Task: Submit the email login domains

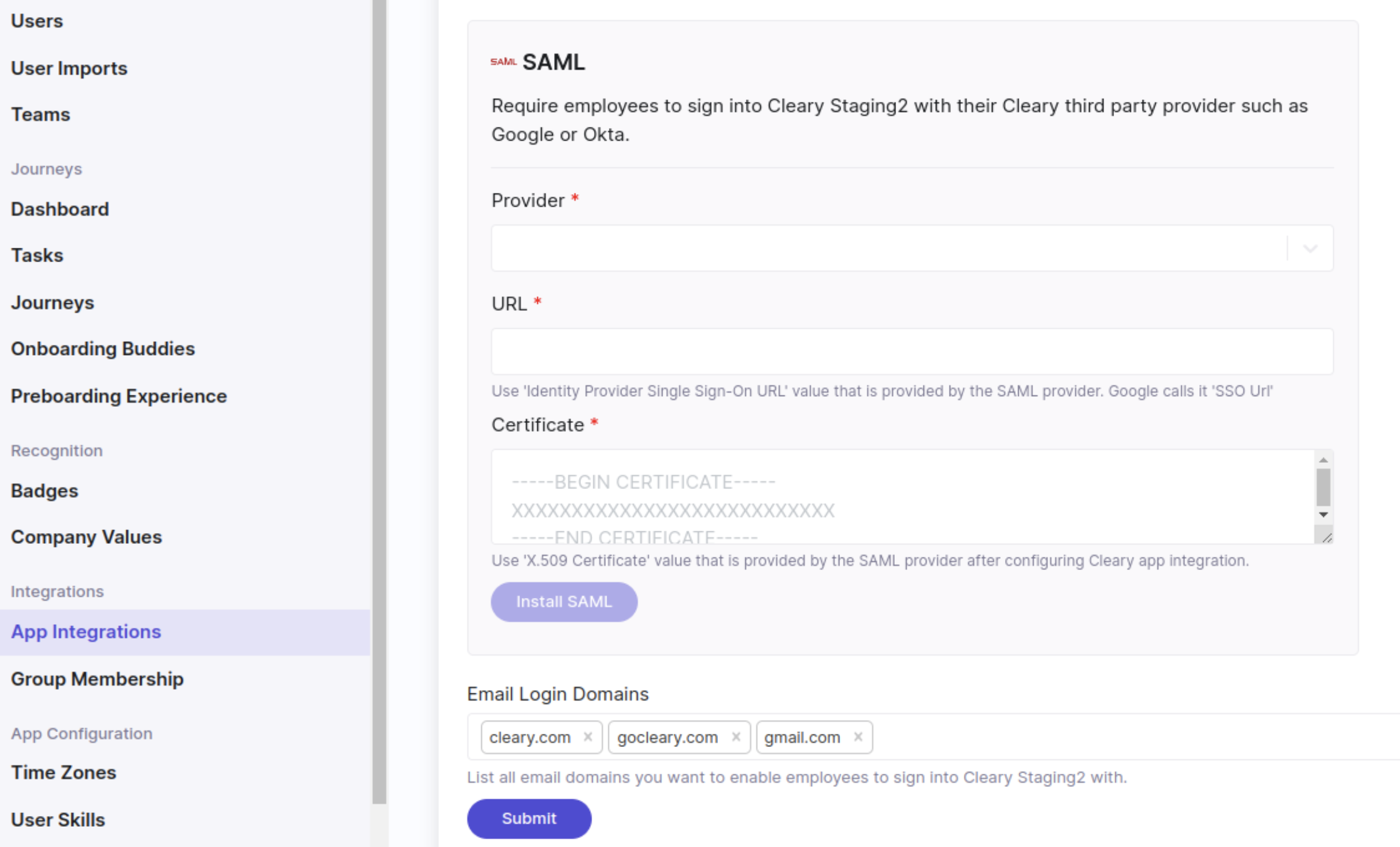Action: click(529, 818)
